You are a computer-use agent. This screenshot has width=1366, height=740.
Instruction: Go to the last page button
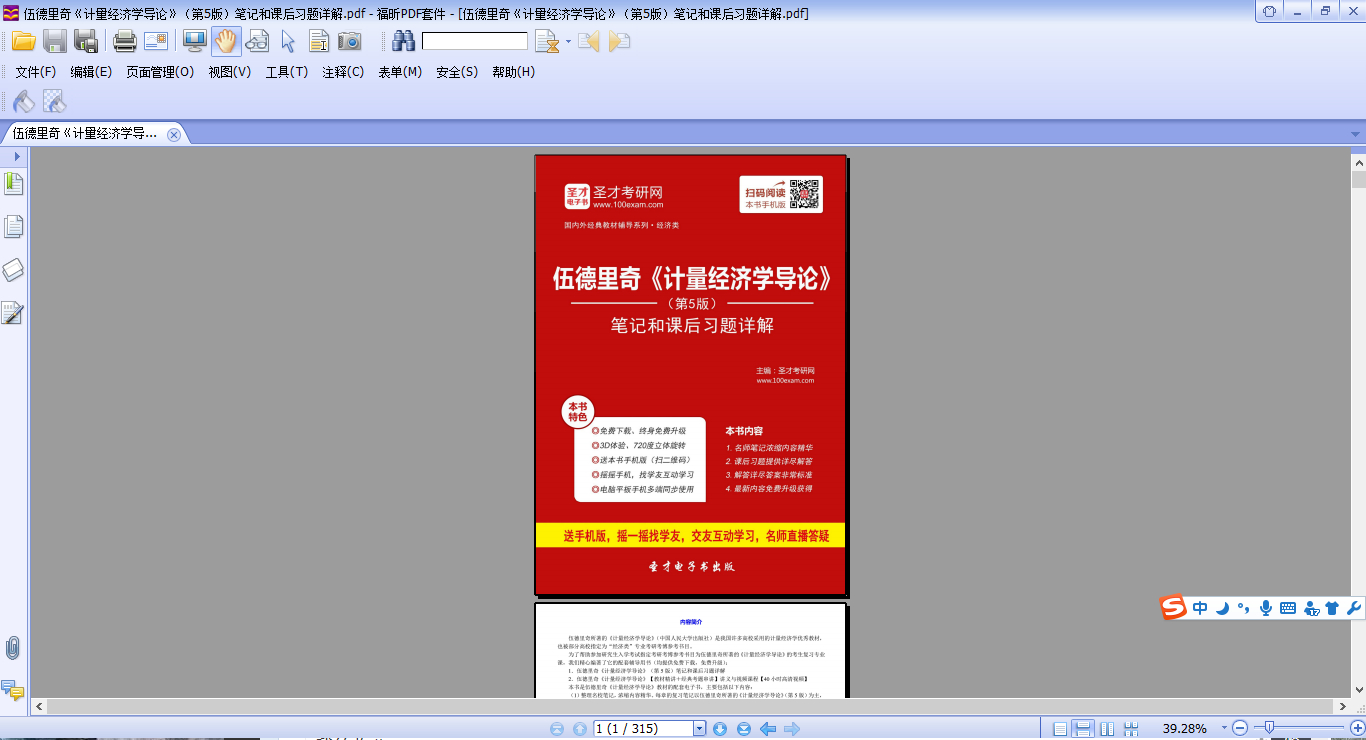744,729
